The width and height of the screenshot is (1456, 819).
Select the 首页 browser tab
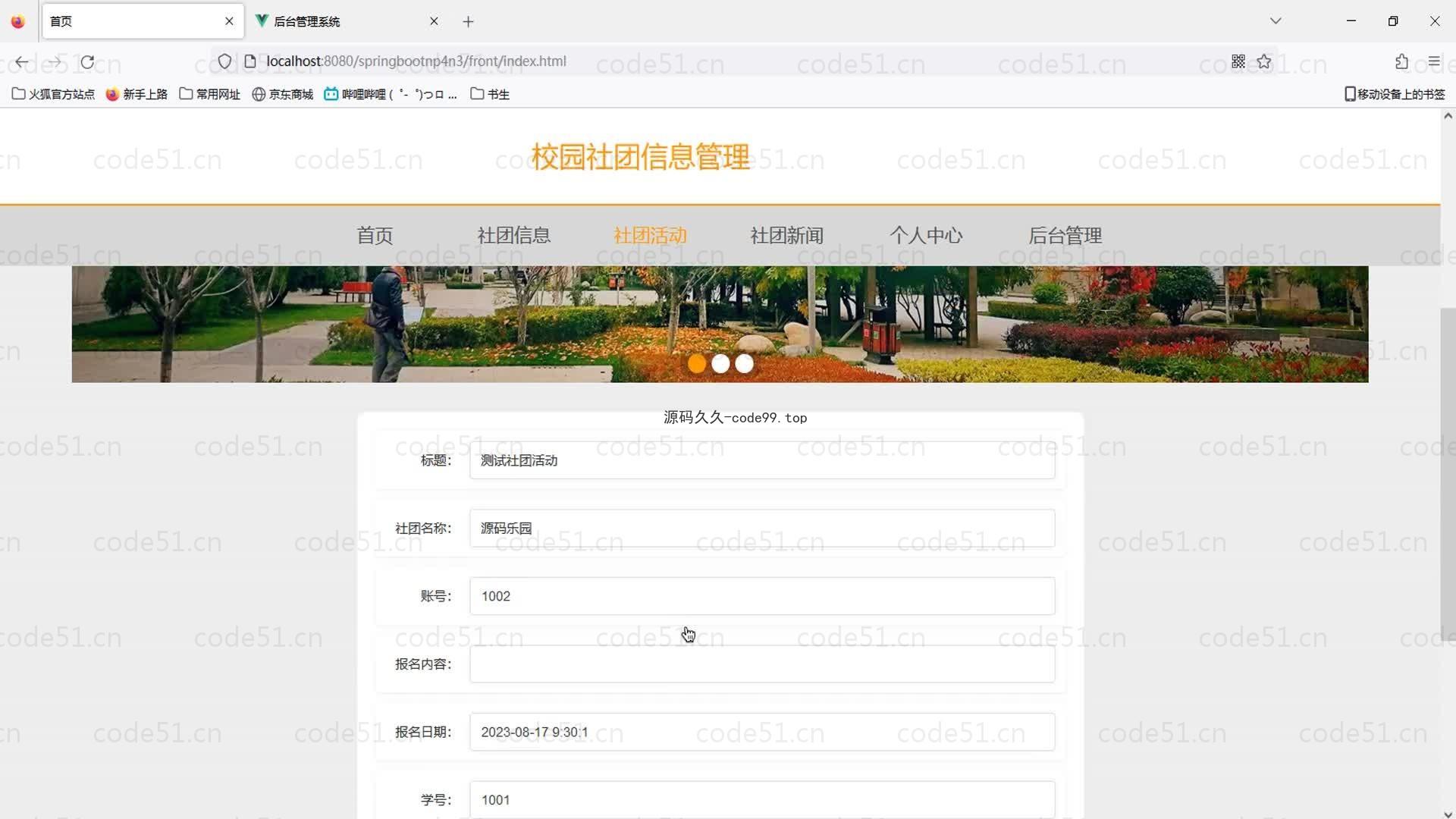[x=143, y=21]
